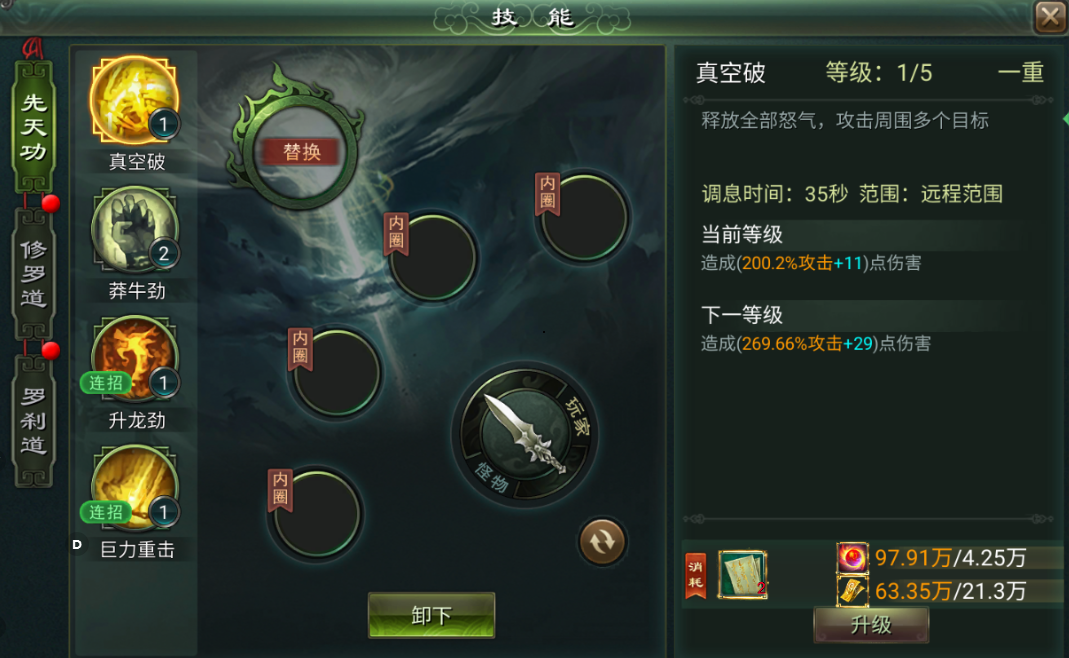Select the bottom-left empty 内圈 slot

[x=316, y=513]
